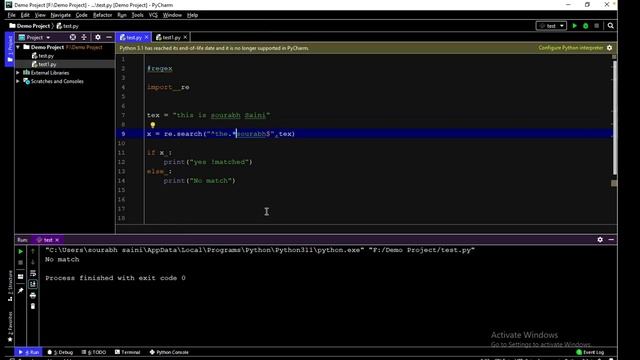Open the Refactor menu
Viewport: 640px width, 360px height.
(102, 15)
